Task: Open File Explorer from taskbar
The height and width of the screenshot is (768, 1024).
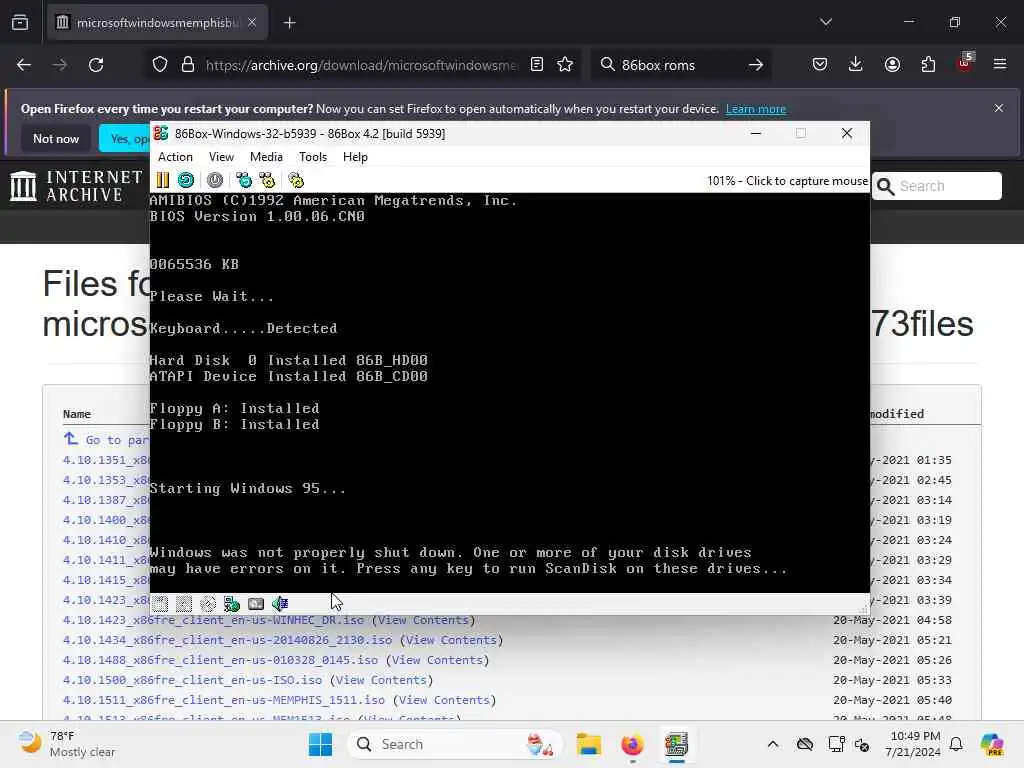Action: pyautogui.click(x=588, y=744)
